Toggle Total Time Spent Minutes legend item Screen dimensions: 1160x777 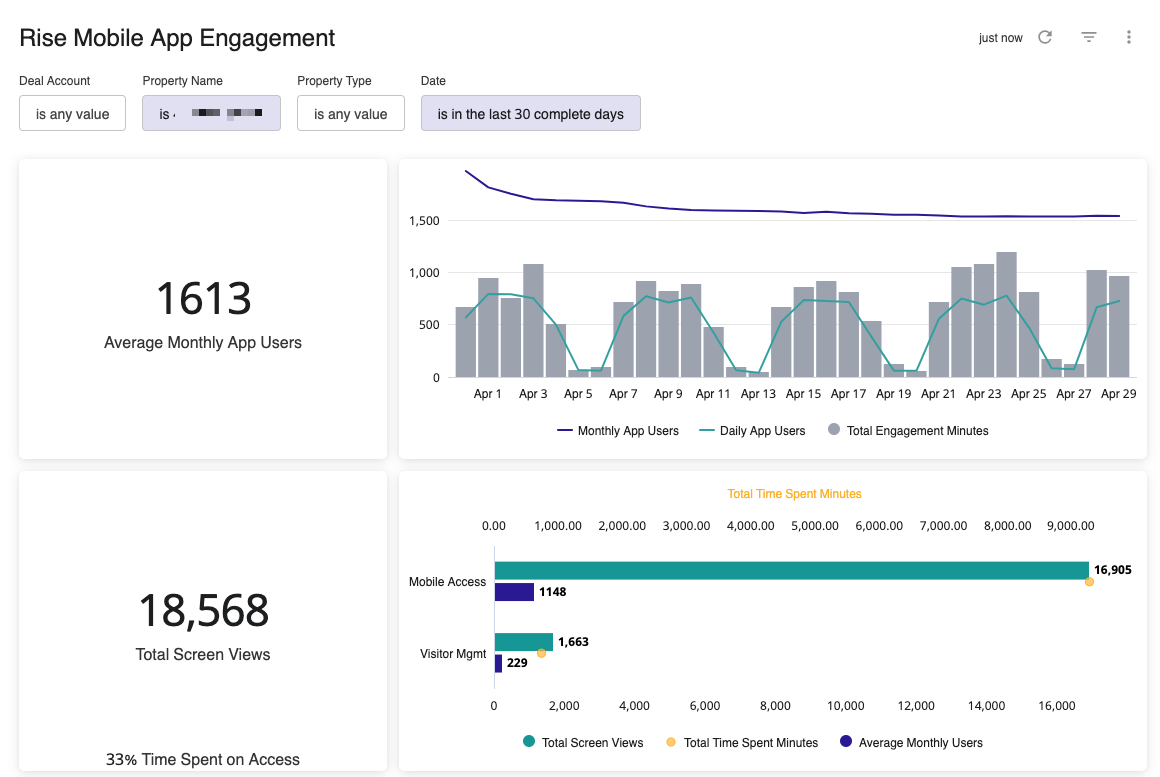pos(740,743)
